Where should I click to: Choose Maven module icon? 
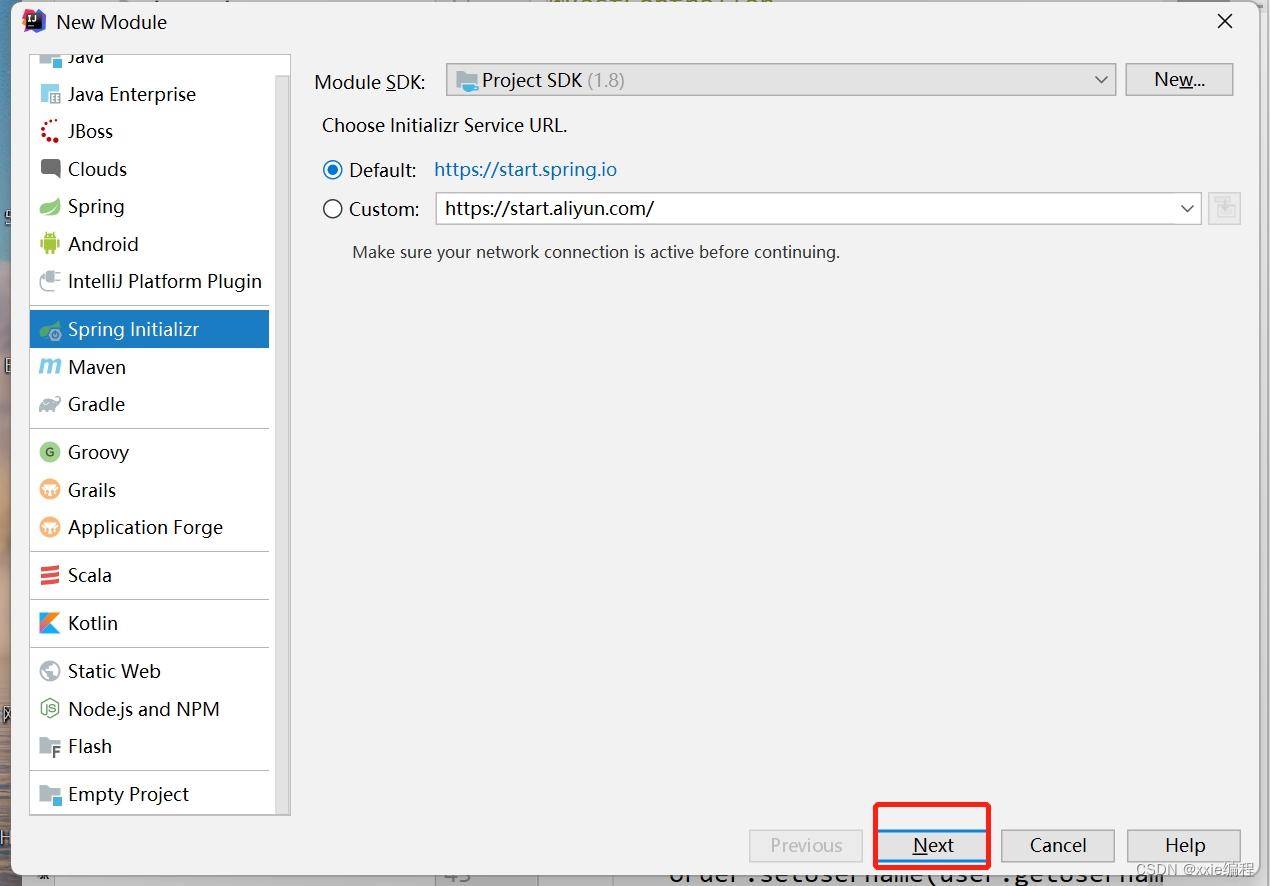50,367
